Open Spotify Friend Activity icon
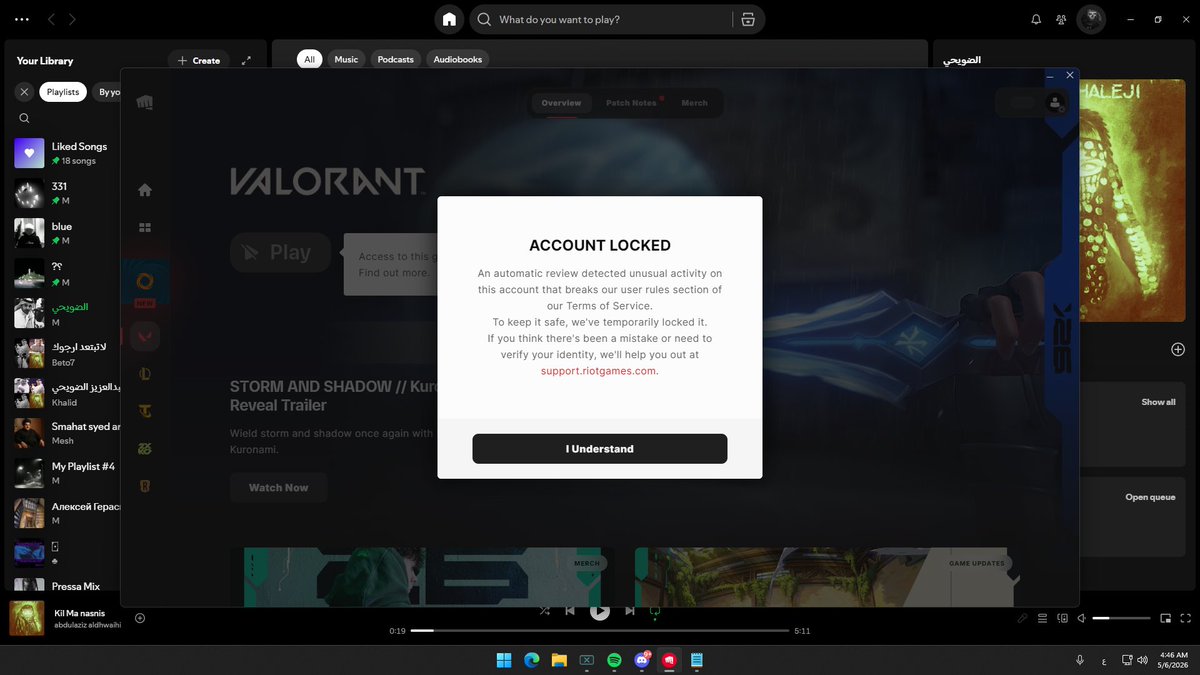This screenshot has width=1200, height=675. [x=1061, y=19]
